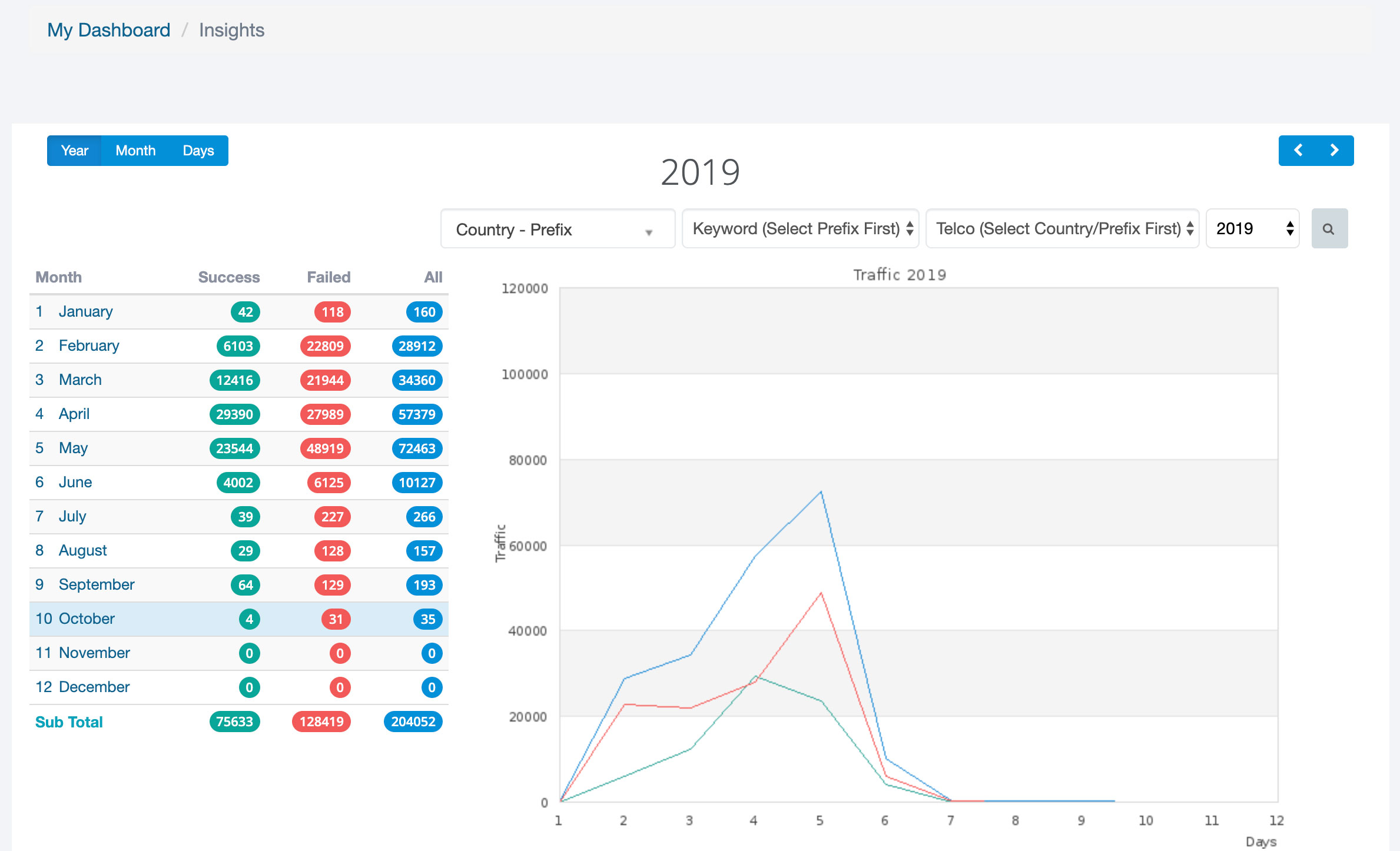
Task: Go to previous year with left chevron
Action: (x=1298, y=151)
